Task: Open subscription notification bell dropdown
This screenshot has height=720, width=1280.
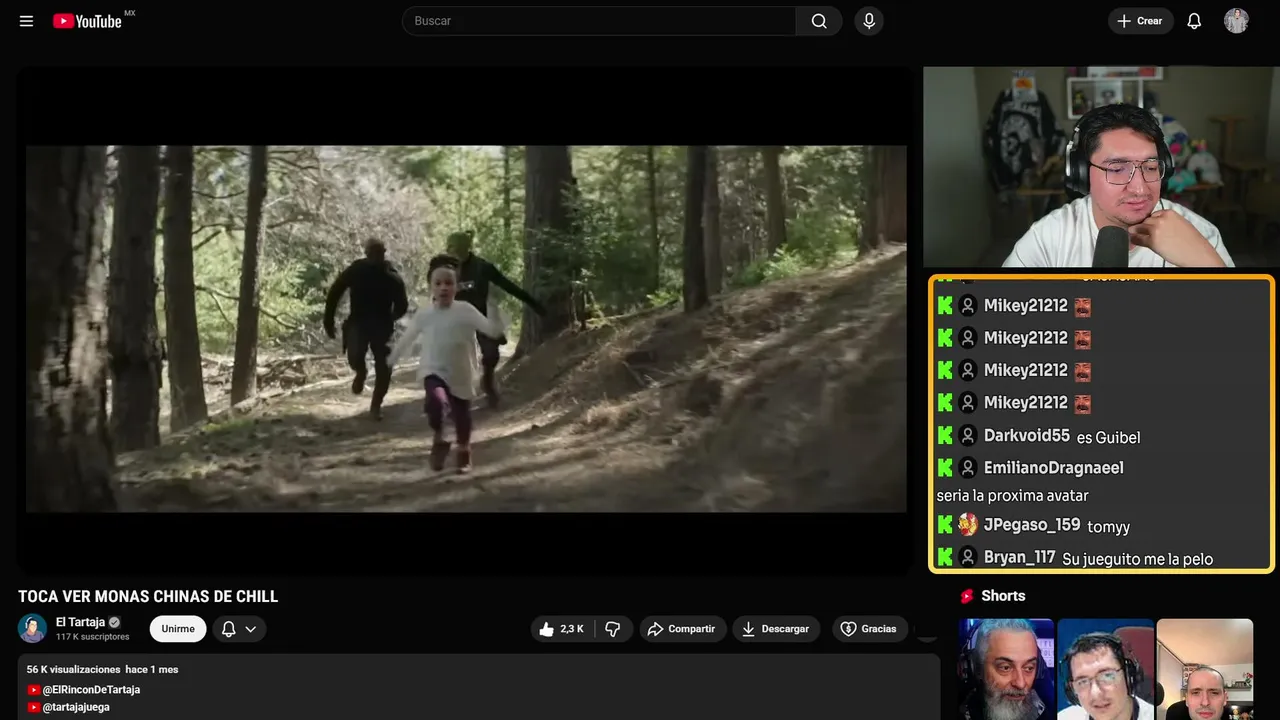Action: click(x=239, y=629)
